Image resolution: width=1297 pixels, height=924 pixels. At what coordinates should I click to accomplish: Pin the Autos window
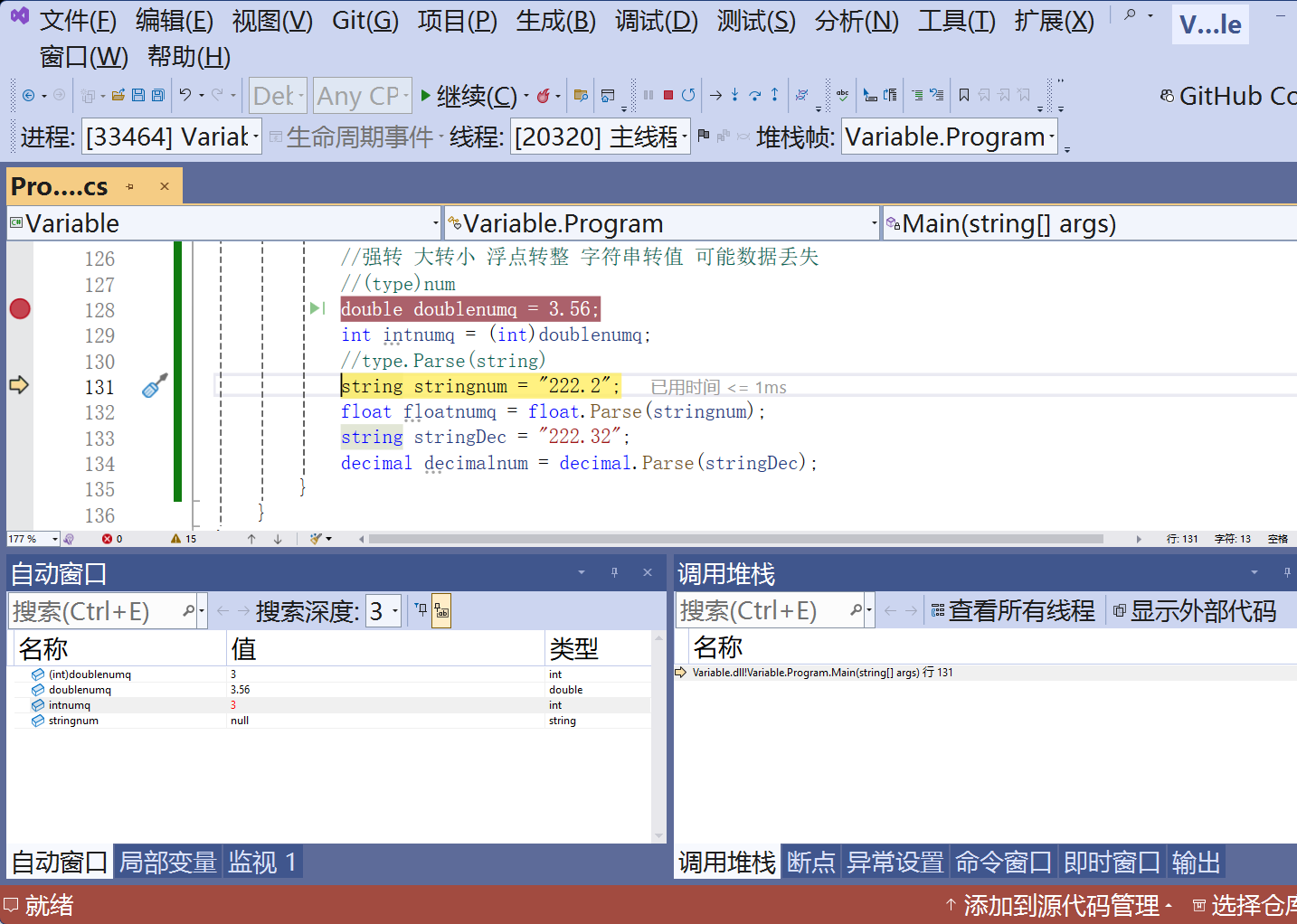(615, 572)
